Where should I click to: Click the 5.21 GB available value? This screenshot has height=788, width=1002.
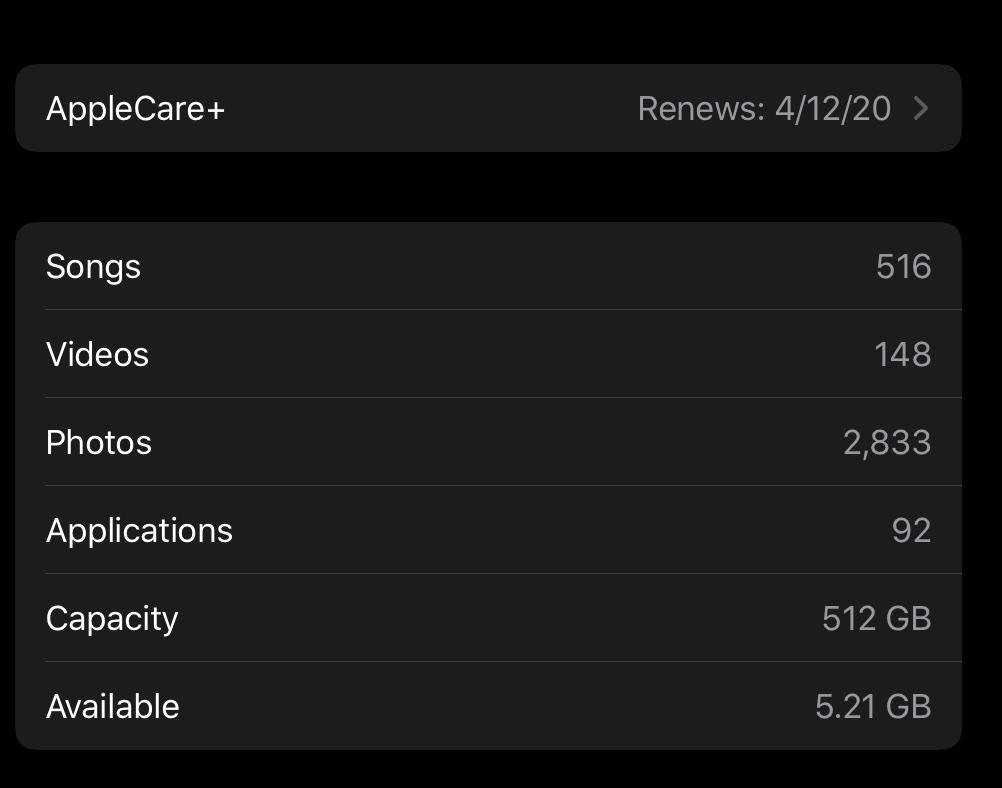click(x=872, y=707)
